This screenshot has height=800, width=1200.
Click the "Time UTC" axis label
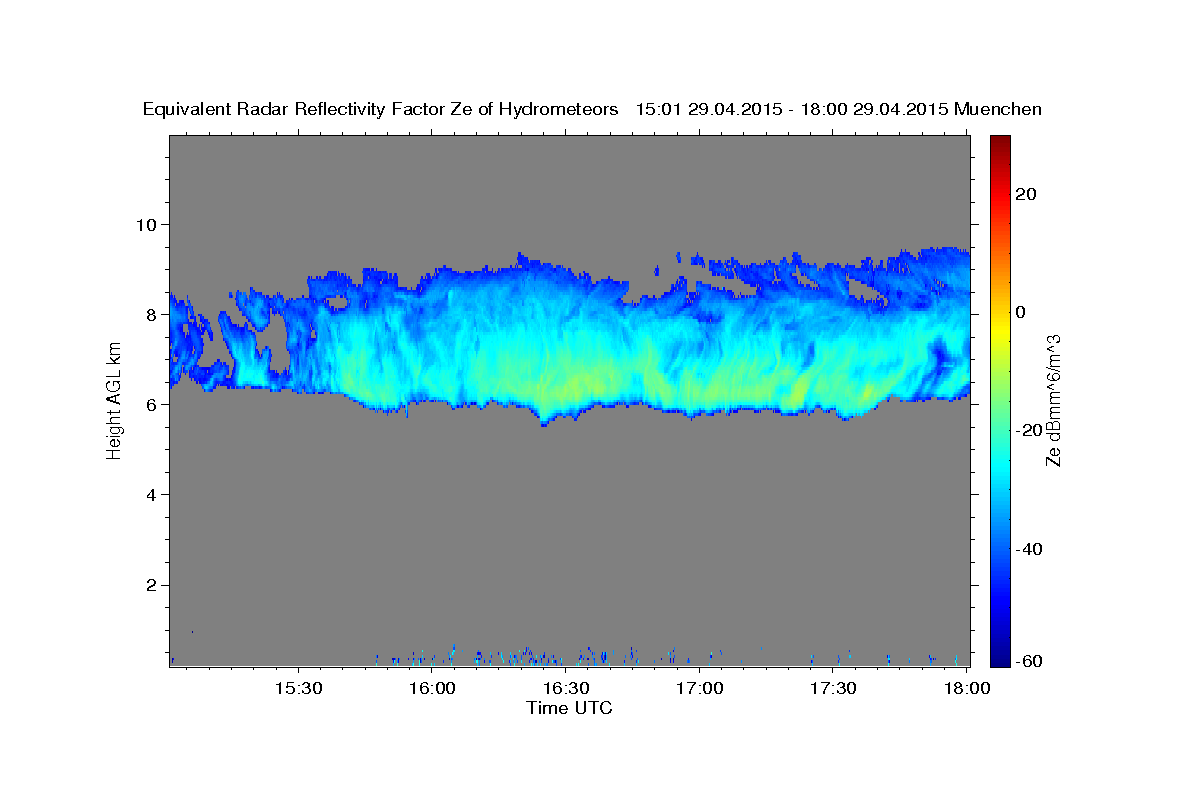click(569, 708)
